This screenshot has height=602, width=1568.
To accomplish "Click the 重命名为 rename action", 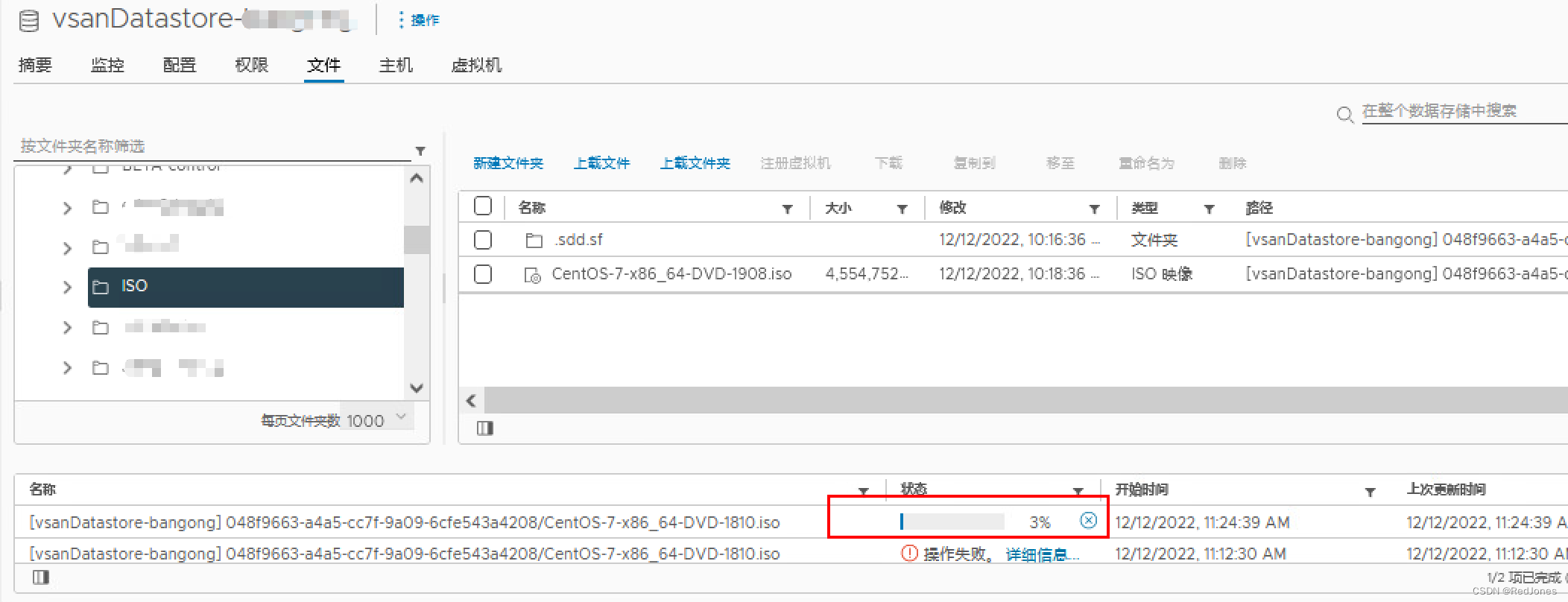I will (x=1146, y=163).
